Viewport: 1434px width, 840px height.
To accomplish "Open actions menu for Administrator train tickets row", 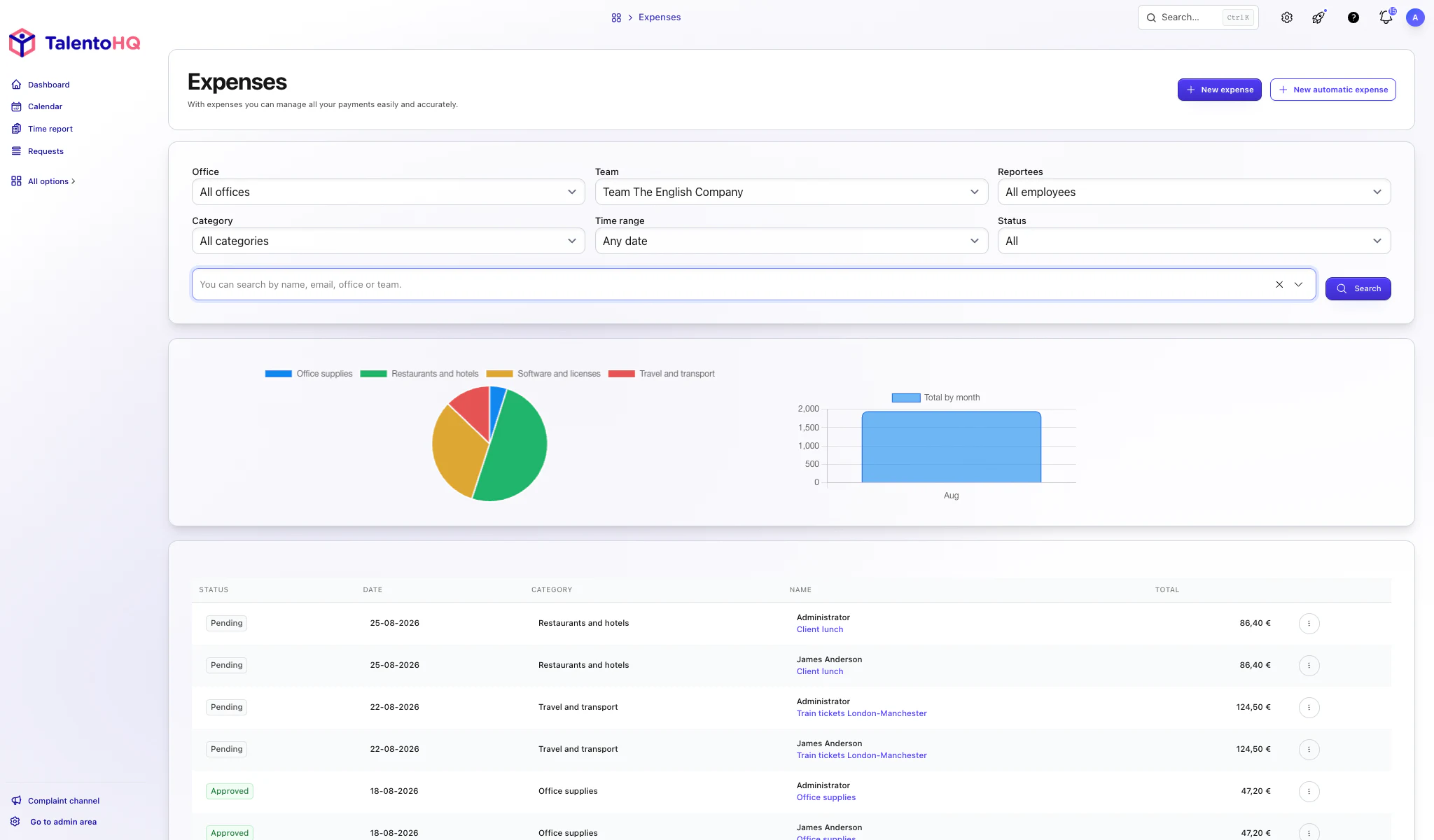I will click(x=1309, y=707).
